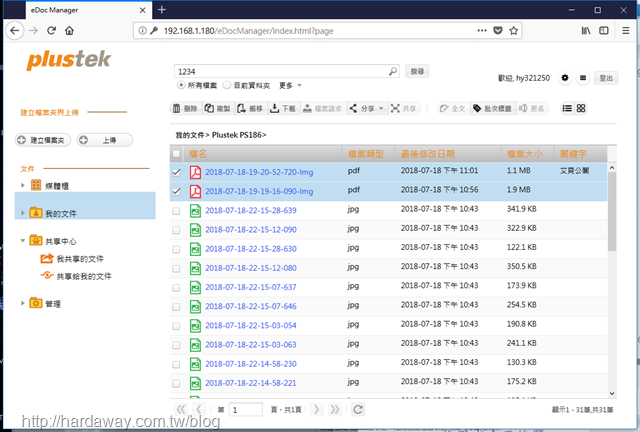
Task: Click the Sharing Center (共享中心) folder icon
Action: [36, 240]
